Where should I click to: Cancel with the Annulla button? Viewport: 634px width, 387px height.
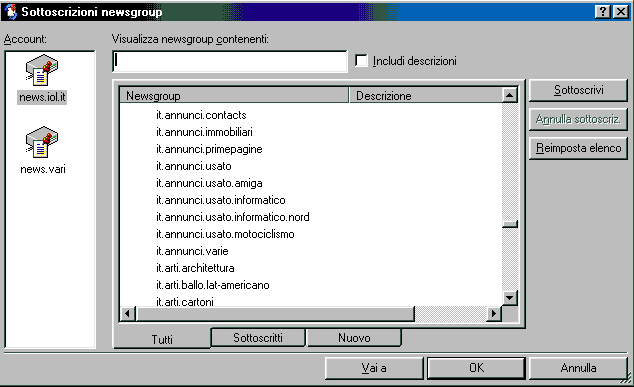click(x=578, y=368)
